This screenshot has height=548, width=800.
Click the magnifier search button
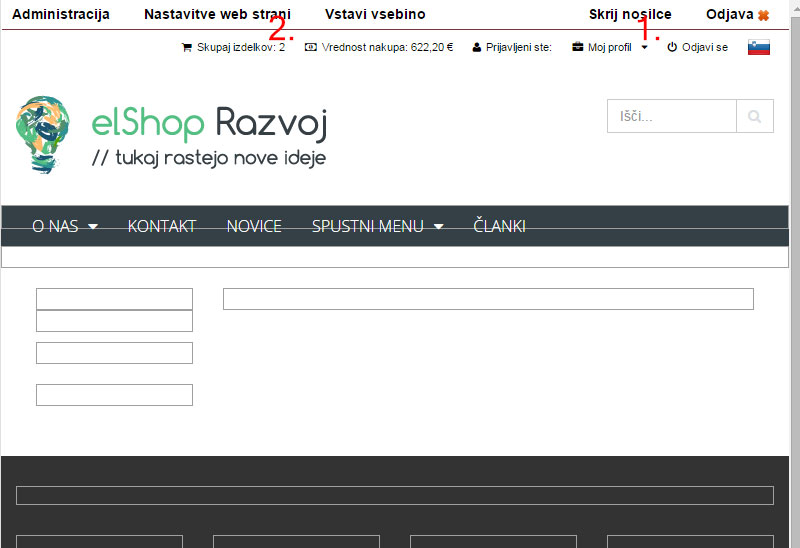click(x=755, y=116)
